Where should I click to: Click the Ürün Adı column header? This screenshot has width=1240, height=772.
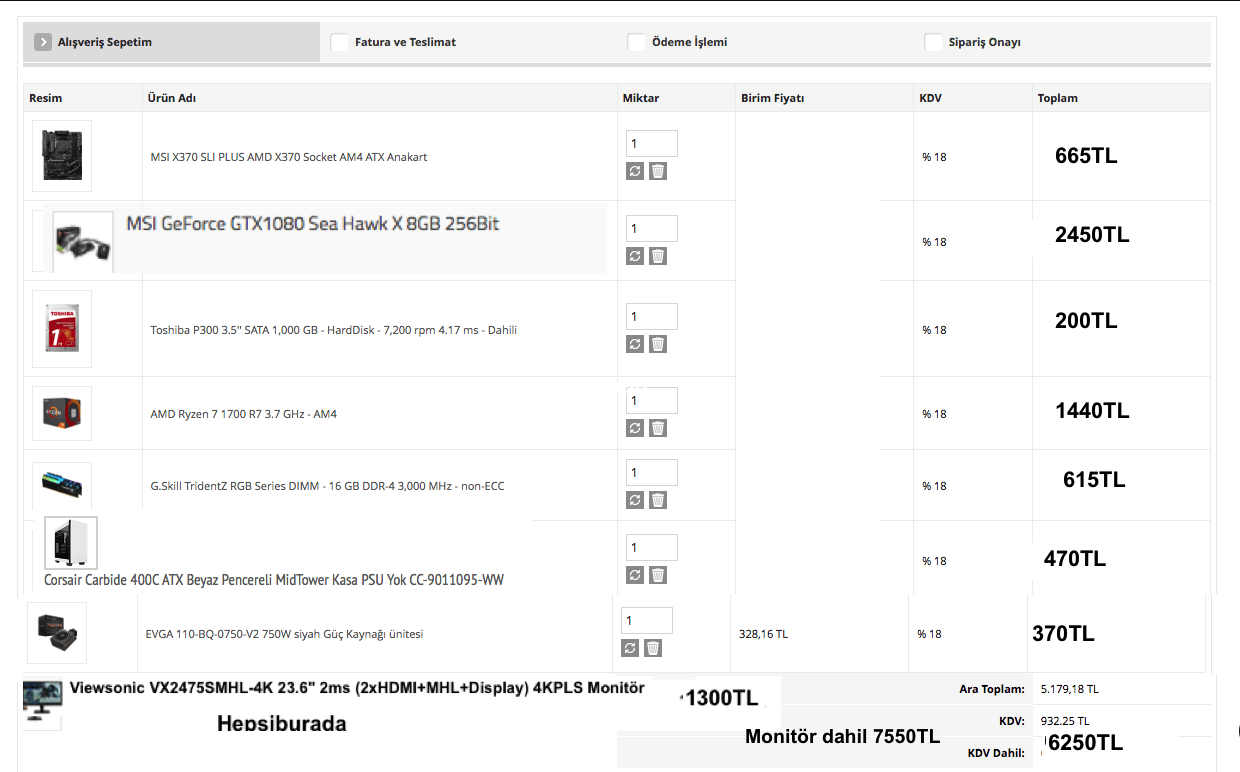(x=172, y=98)
